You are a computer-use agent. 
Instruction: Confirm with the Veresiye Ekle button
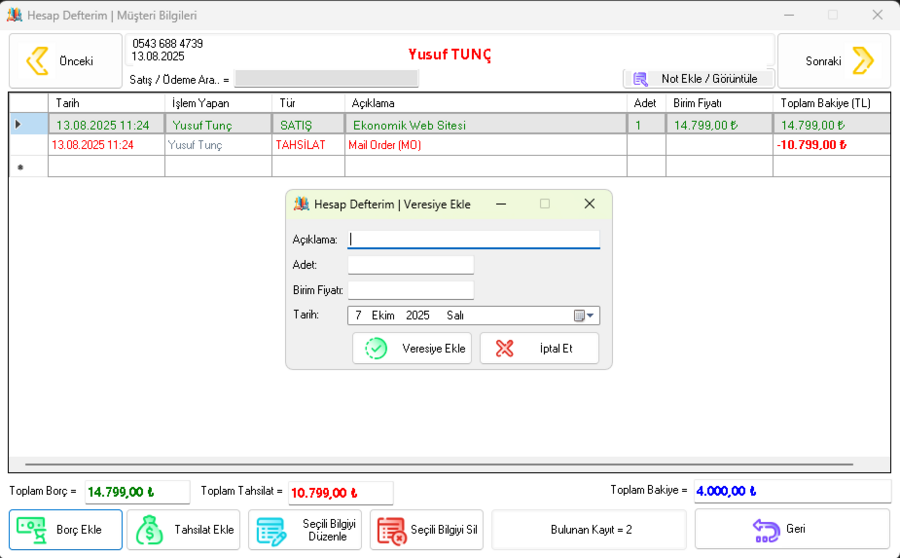[x=412, y=348]
